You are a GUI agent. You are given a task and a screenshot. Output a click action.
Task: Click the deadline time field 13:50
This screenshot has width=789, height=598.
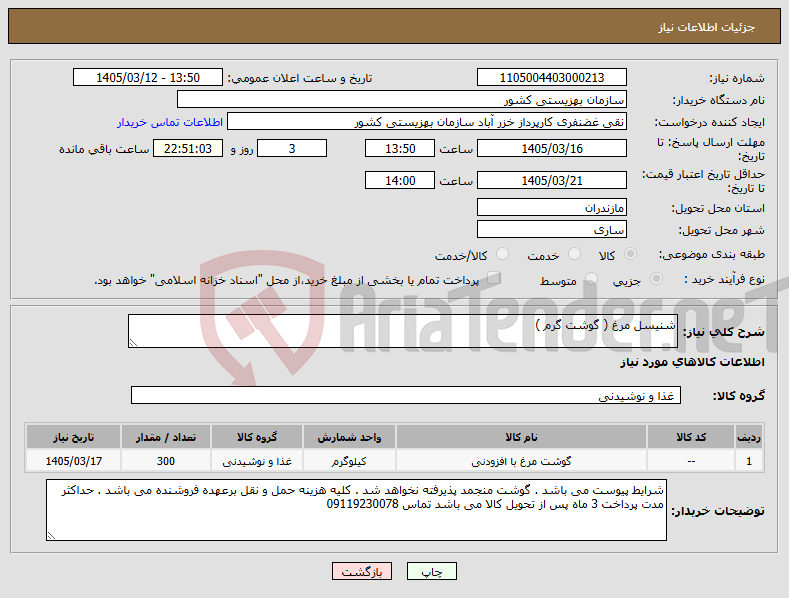pyautogui.click(x=400, y=148)
